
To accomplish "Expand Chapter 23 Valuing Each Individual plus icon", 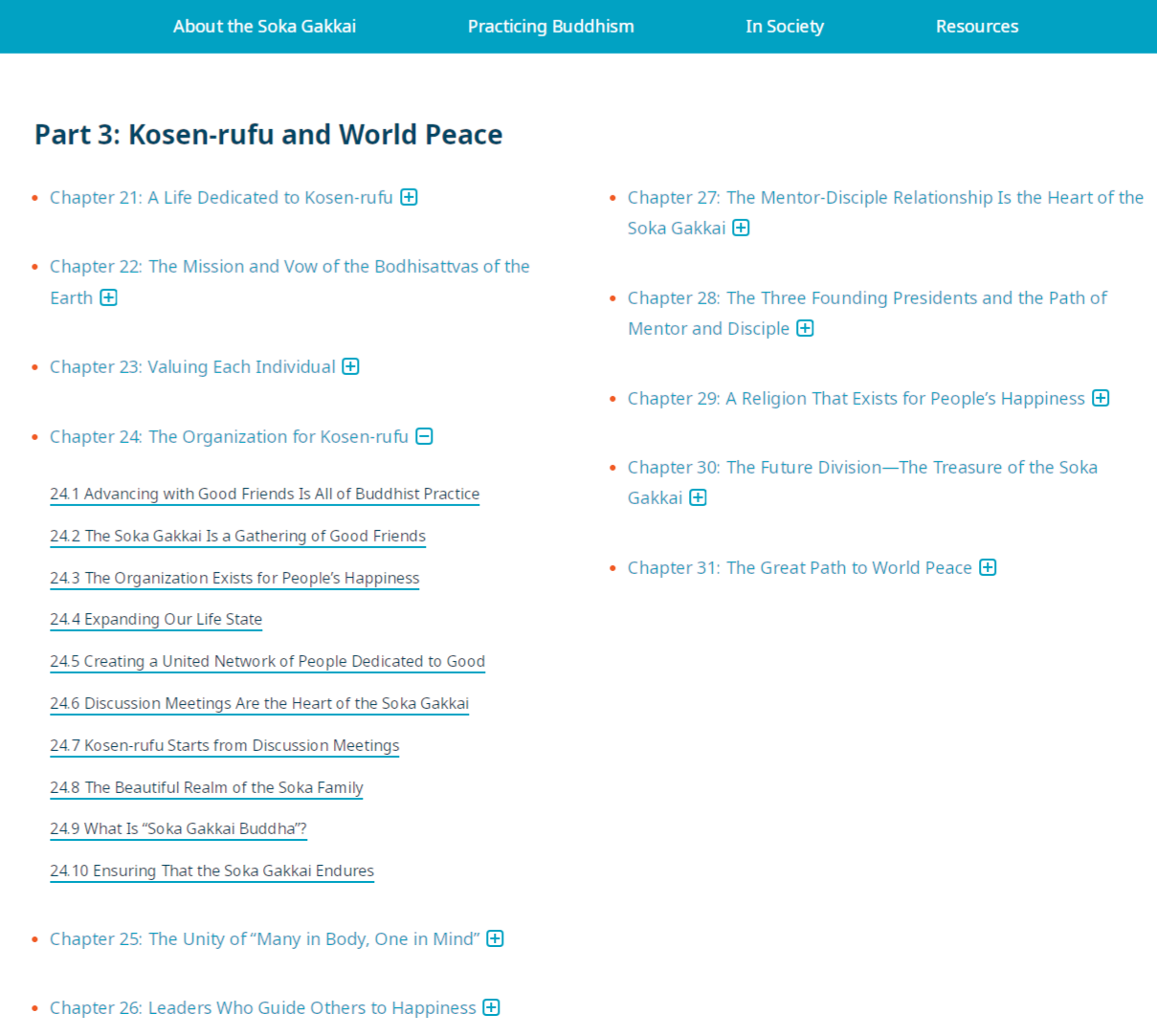I will (351, 366).
